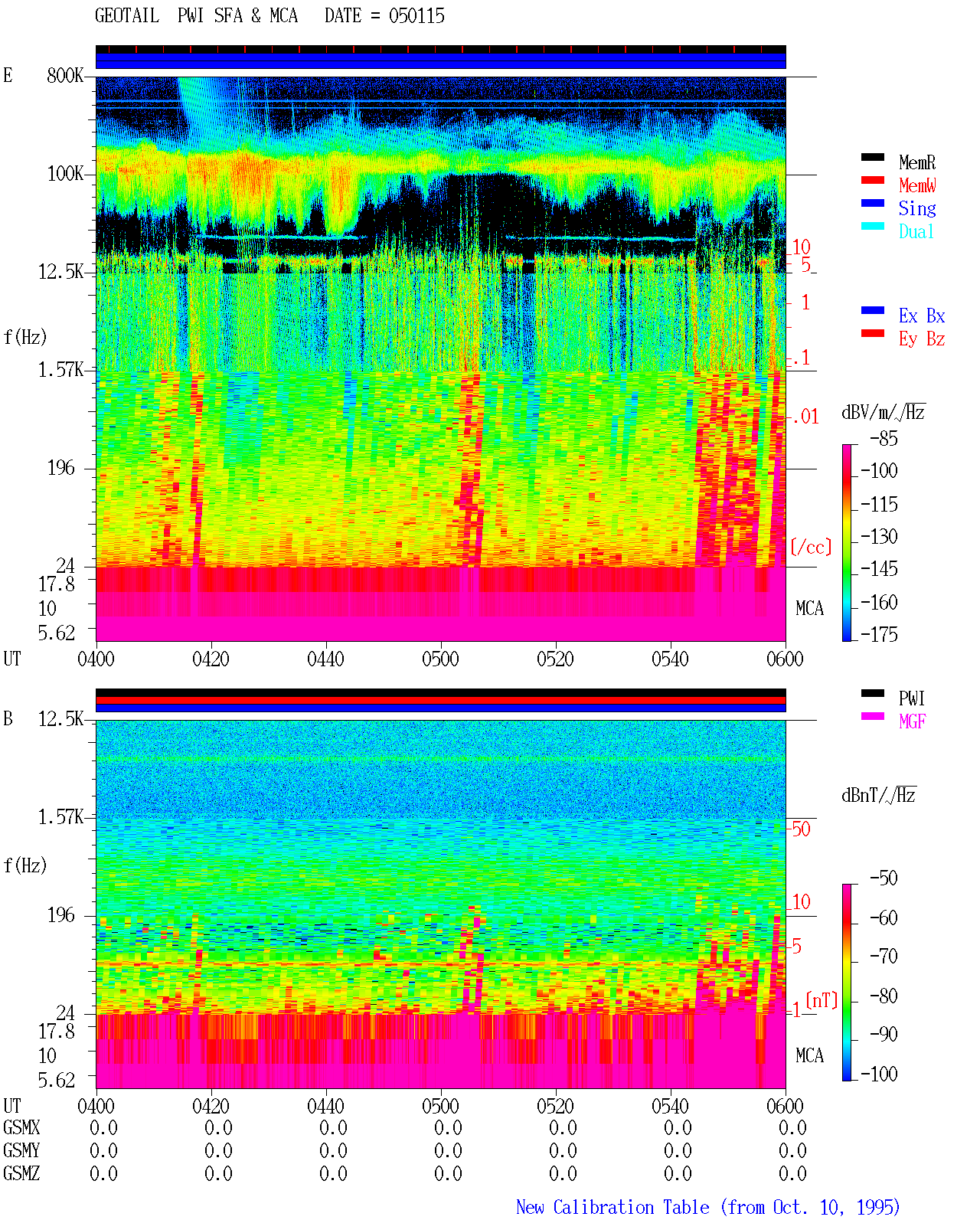Click the red band in the bar above B spectrogram
Image resolution: width=980 pixels, height=1220 pixels.
point(441,700)
